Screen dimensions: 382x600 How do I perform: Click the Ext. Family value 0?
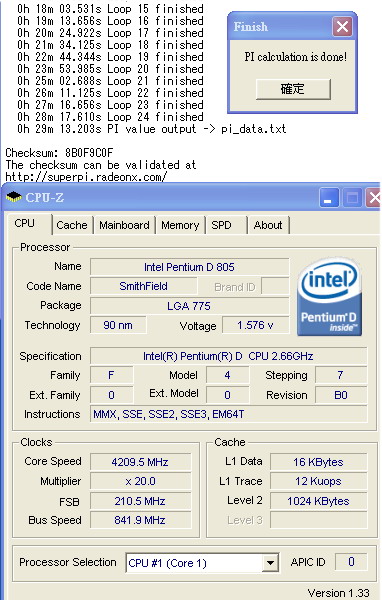(x=111, y=395)
